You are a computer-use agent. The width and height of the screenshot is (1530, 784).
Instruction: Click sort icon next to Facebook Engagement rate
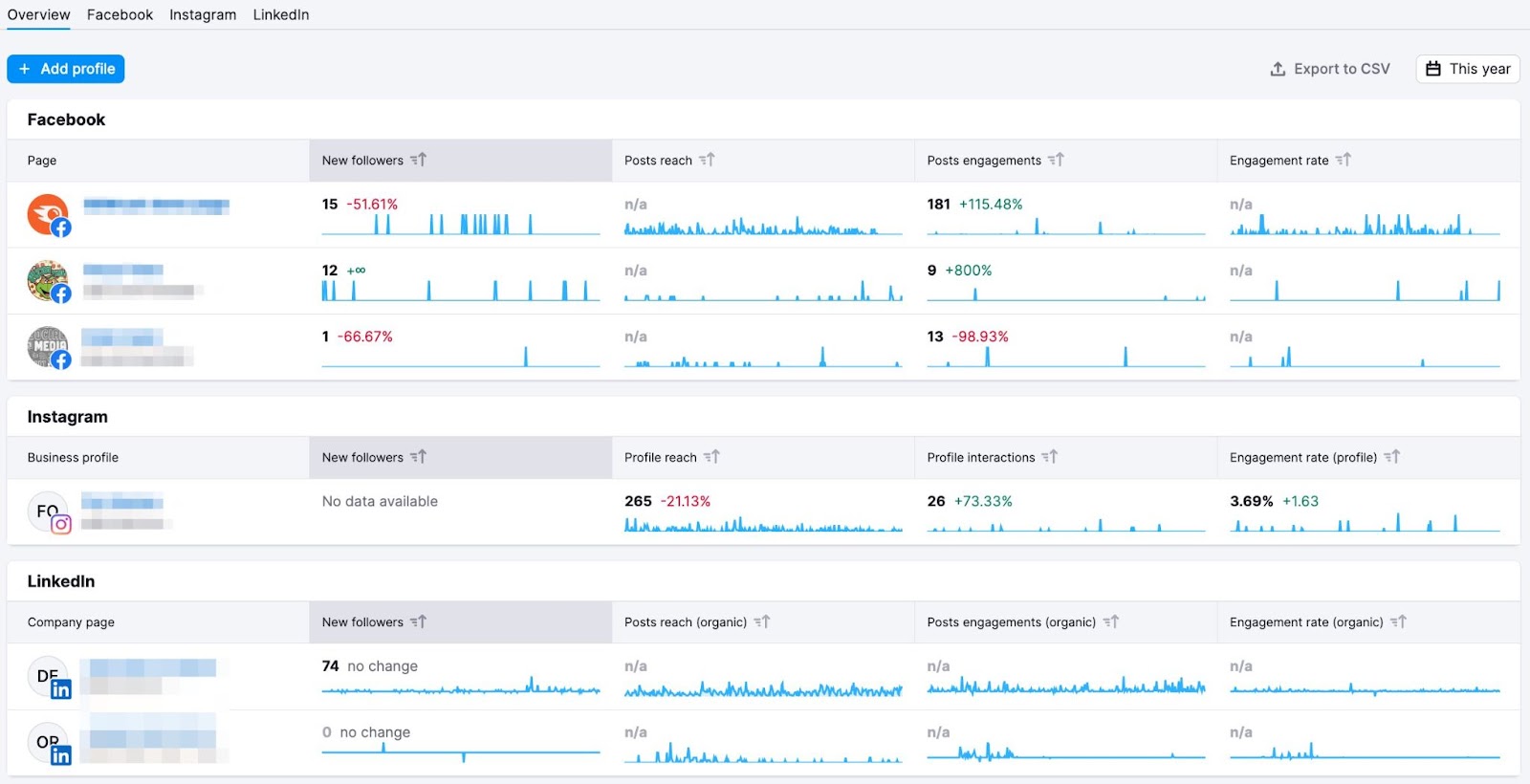tap(1344, 160)
